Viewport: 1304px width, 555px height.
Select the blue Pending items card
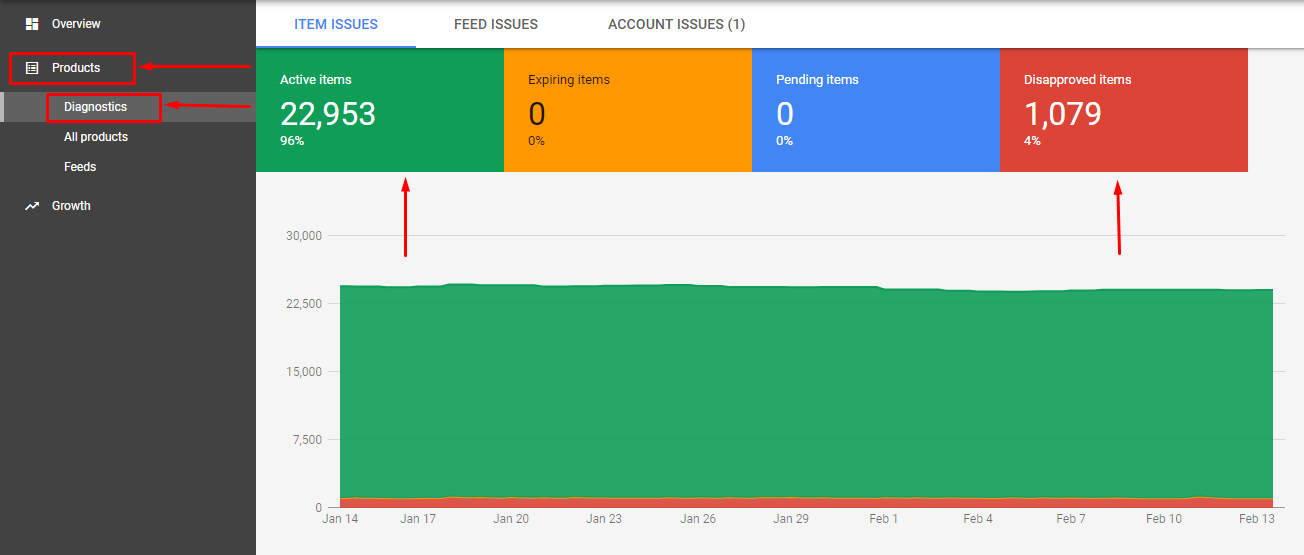pos(876,110)
